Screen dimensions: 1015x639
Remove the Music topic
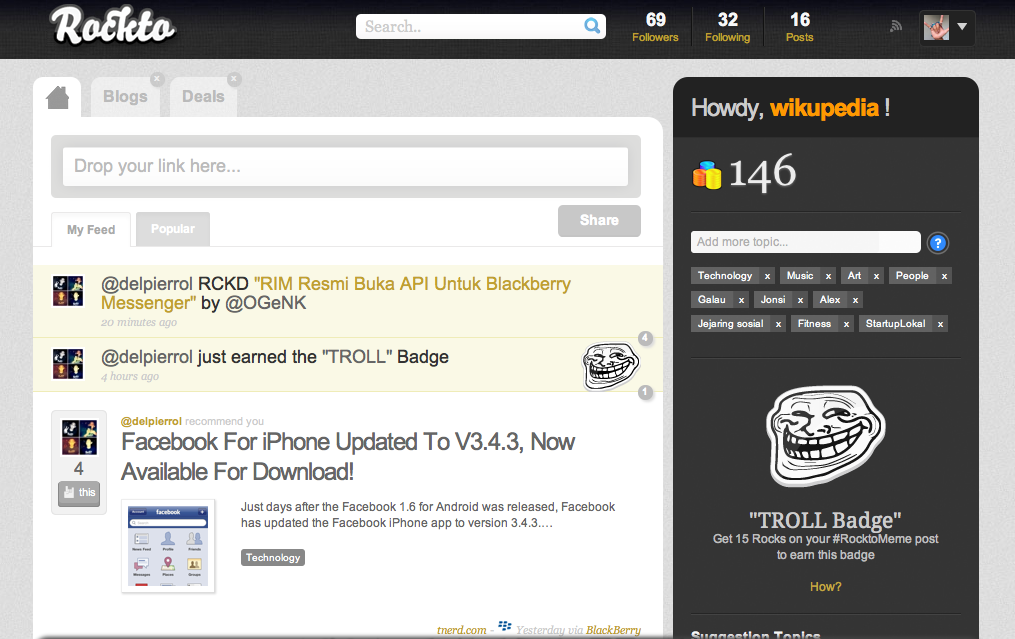tap(828, 276)
